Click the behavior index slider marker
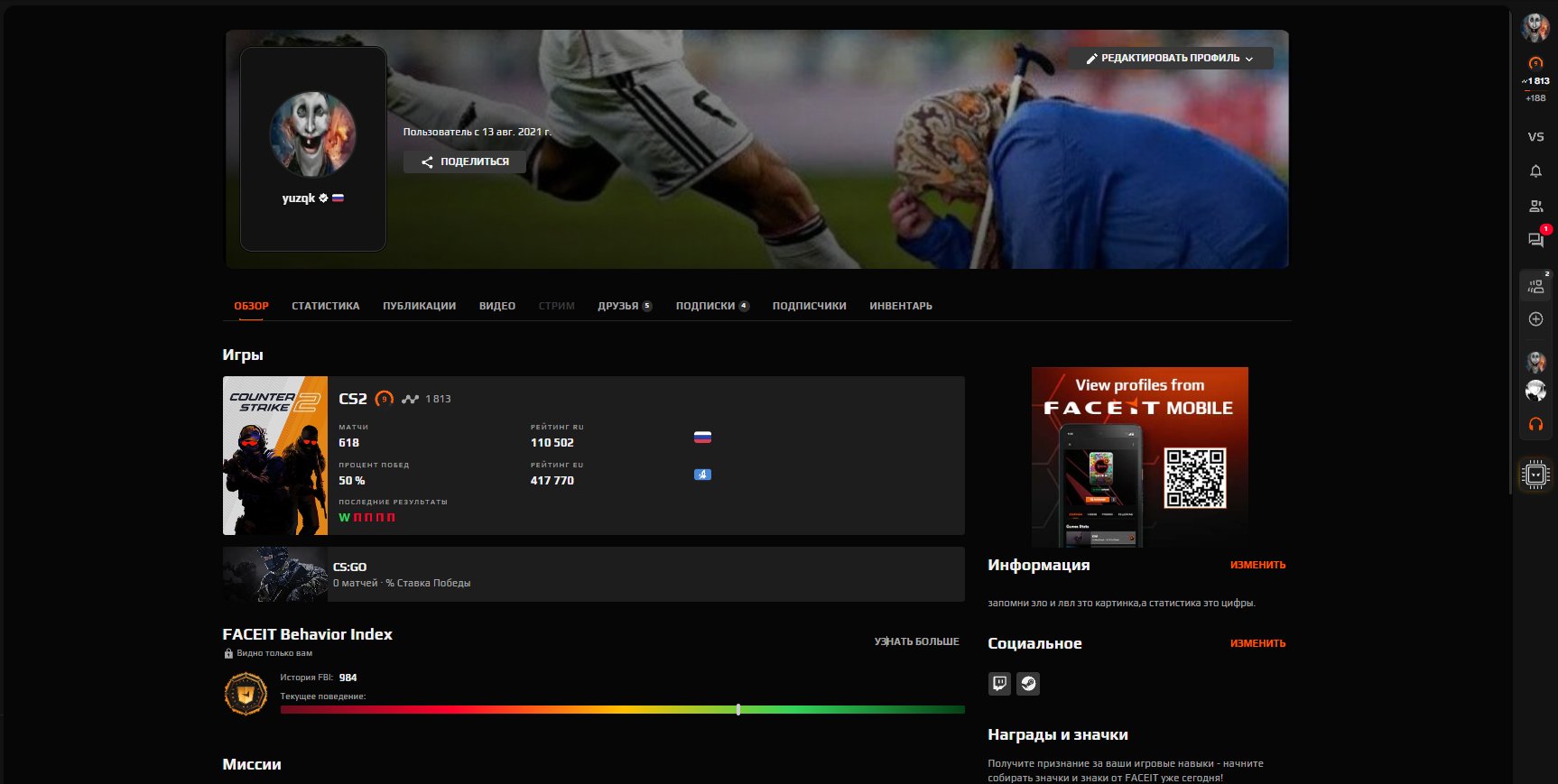Image resolution: width=1558 pixels, height=784 pixels. [738, 710]
